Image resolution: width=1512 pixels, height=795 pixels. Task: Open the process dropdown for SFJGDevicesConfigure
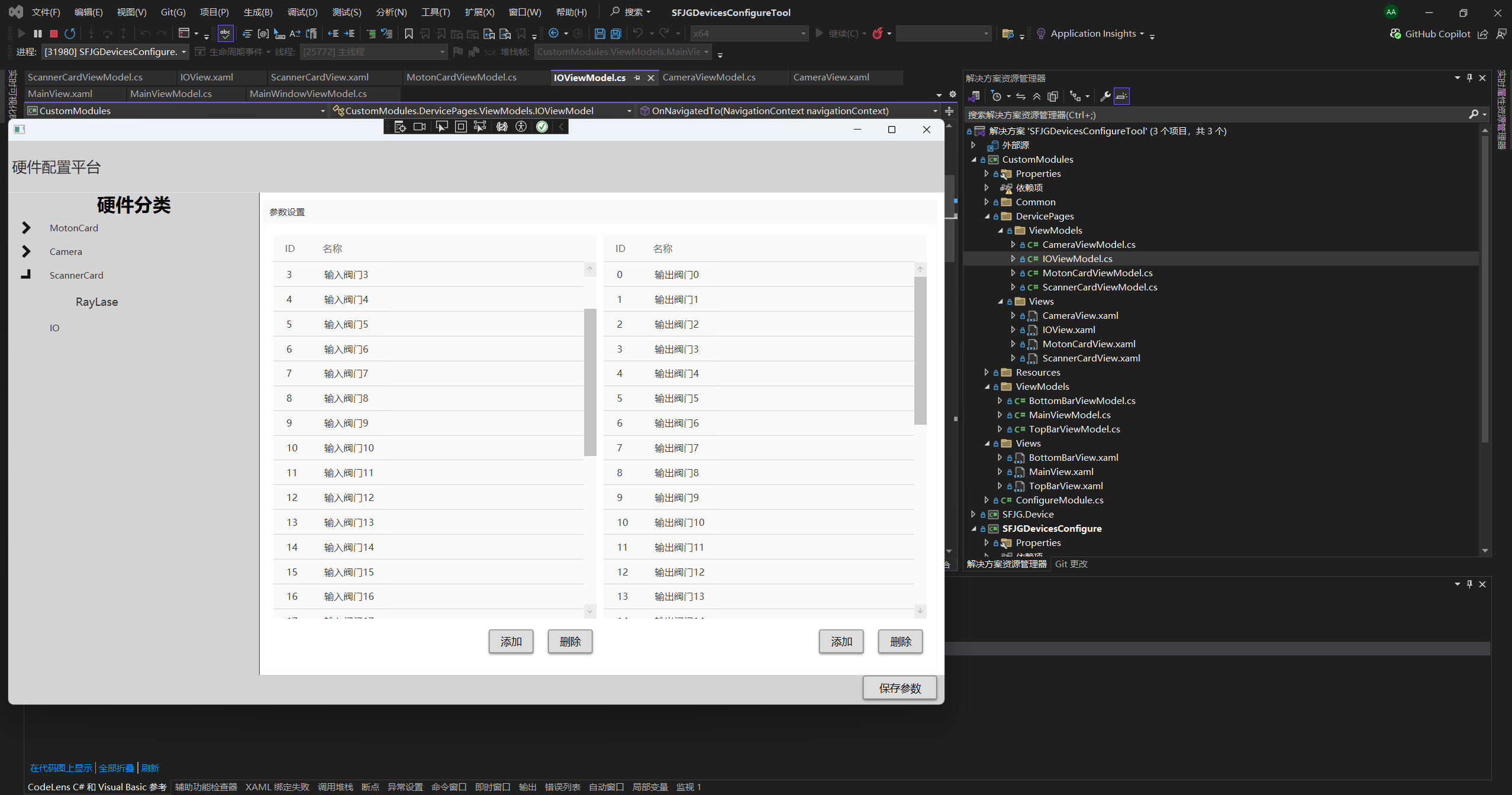(x=184, y=52)
